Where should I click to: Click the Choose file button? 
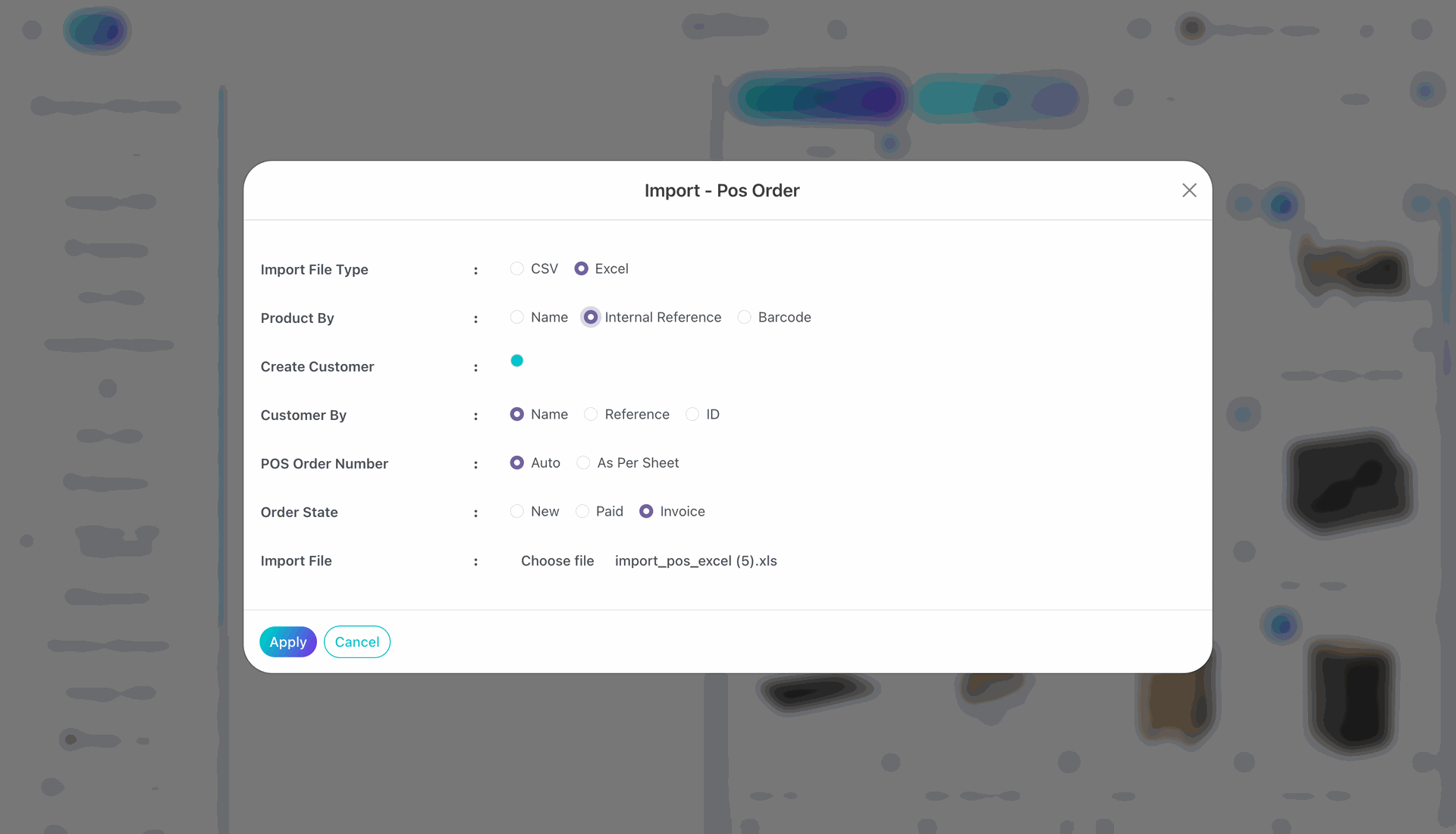point(557,561)
